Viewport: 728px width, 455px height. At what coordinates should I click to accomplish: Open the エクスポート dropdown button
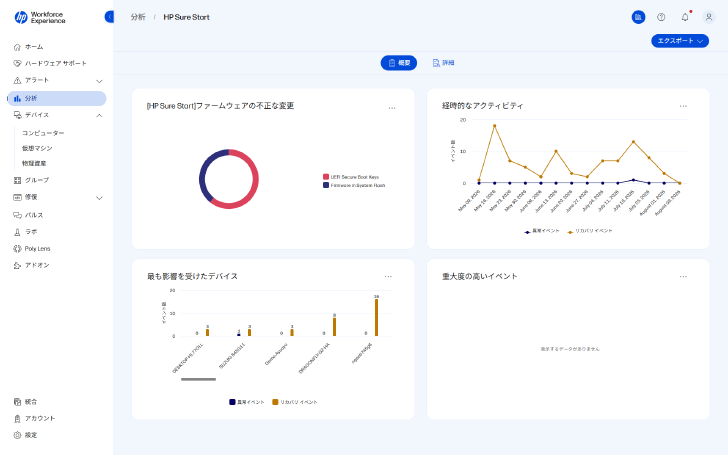[x=680, y=41]
